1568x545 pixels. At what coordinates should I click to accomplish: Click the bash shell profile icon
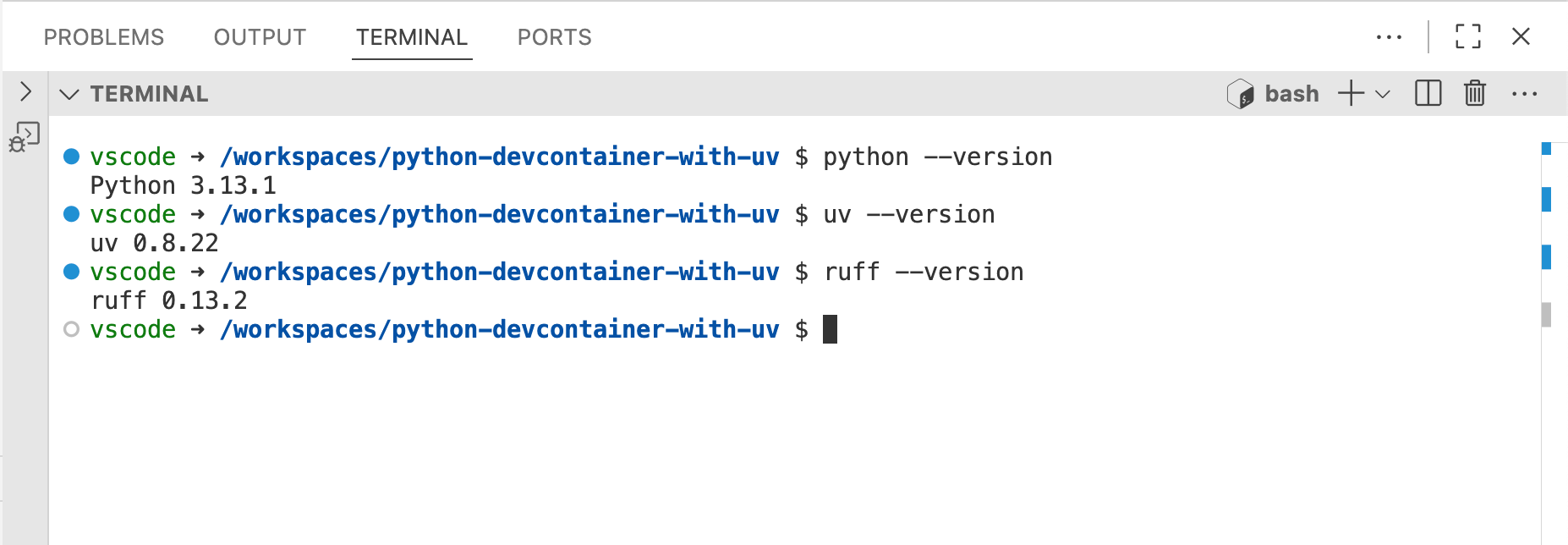pyautogui.click(x=1240, y=94)
